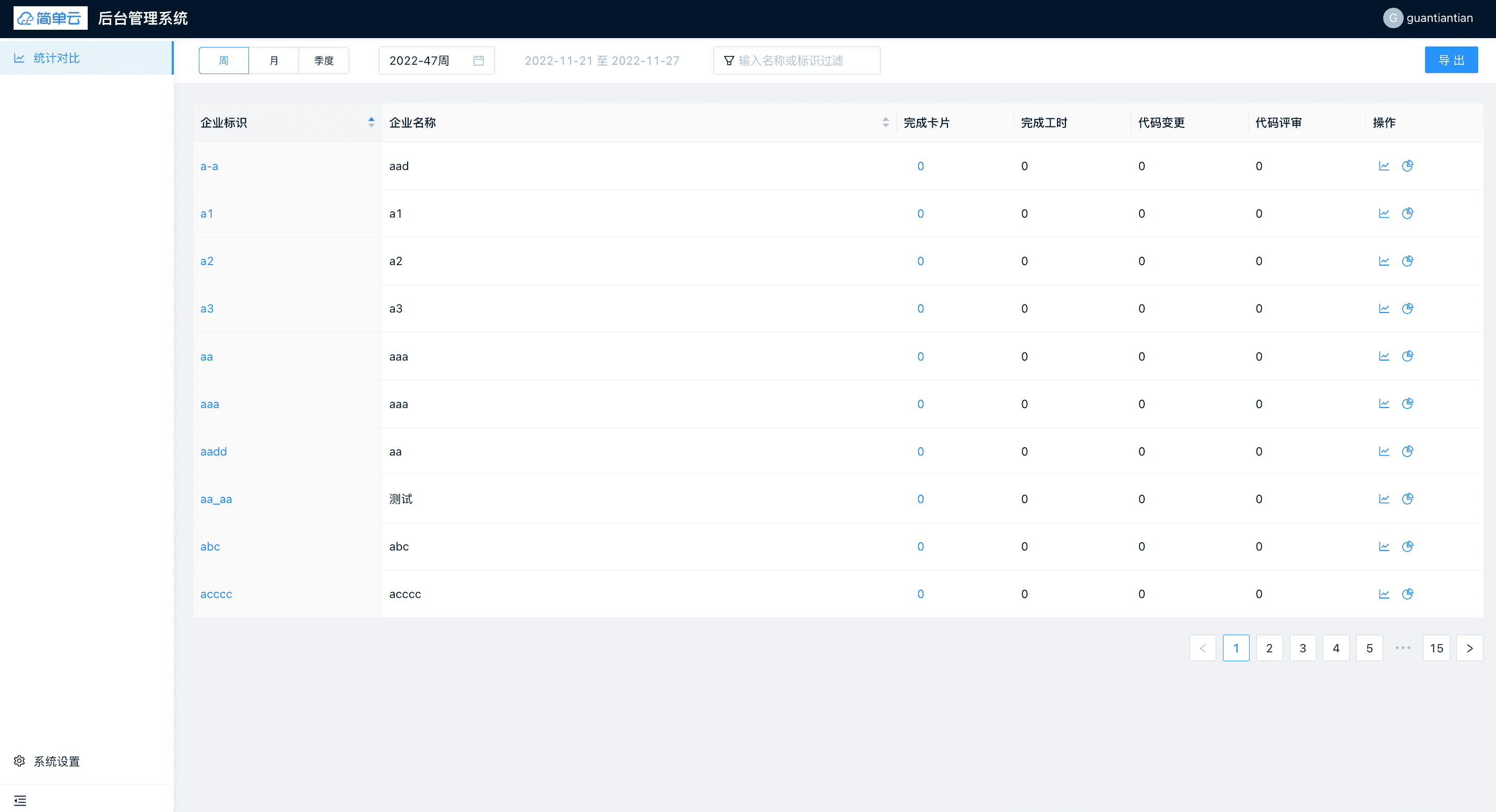This screenshot has width=1496, height=812.
Task: Sort by 企业名称 column
Action: 885,123
